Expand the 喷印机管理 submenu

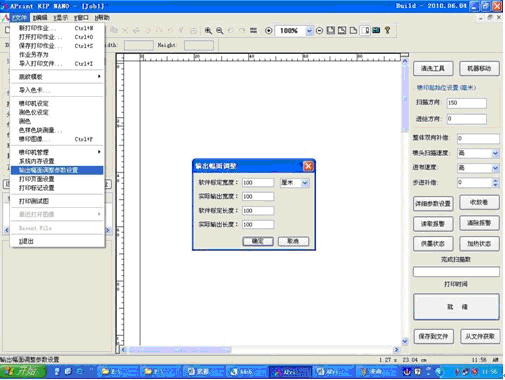click(x=57, y=152)
